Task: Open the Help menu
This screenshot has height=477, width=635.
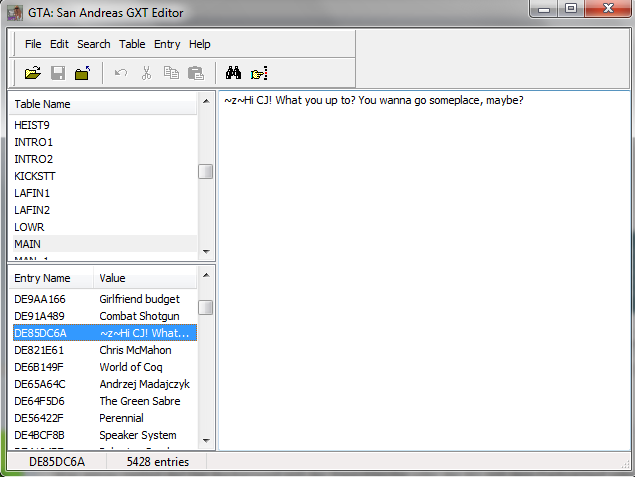Action: click(200, 44)
